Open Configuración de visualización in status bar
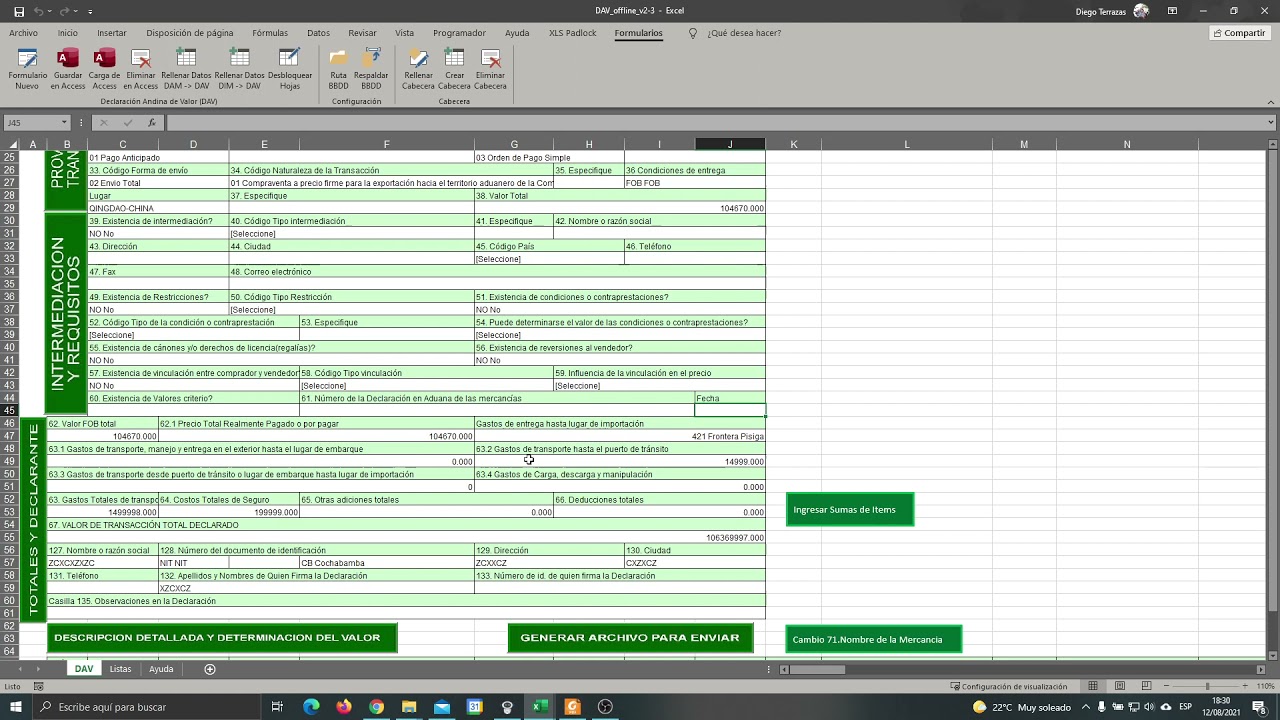This screenshot has height=720, width=1280. pos(1008,686)
